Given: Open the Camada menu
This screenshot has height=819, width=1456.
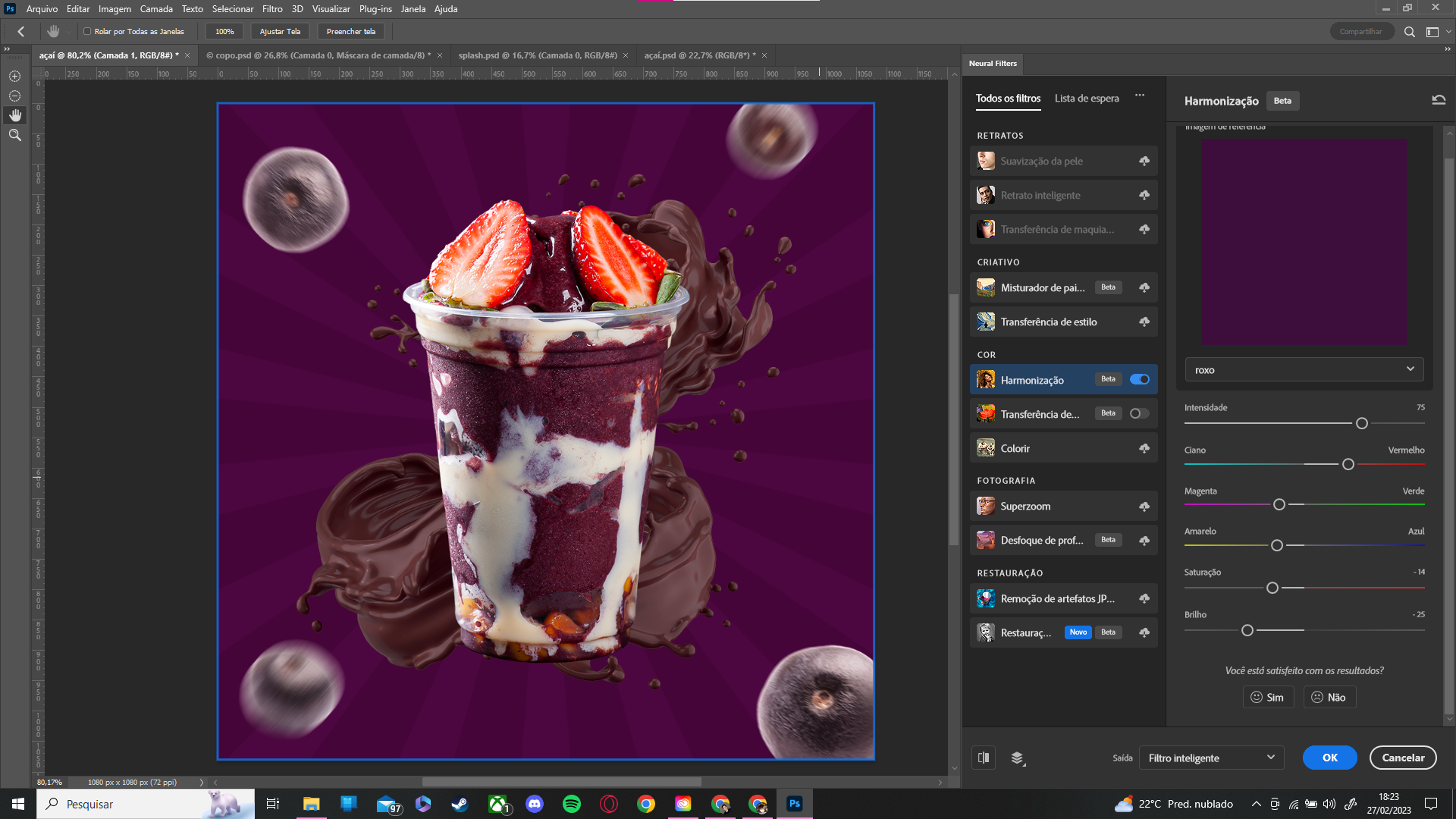Looking at the screenshot, I should click(x=156, y=8).
